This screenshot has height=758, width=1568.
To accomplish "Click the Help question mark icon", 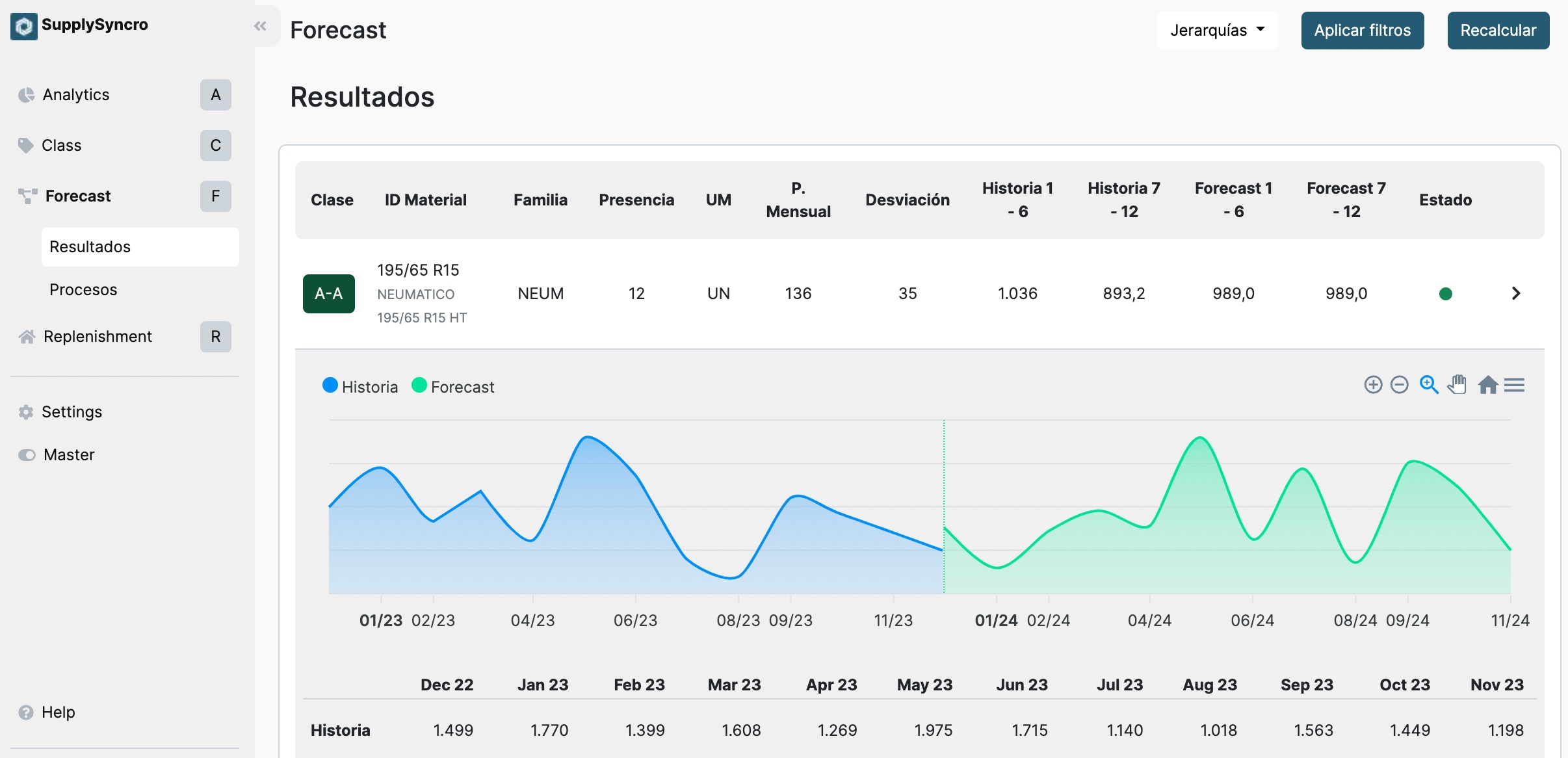I will pos(26,712).
